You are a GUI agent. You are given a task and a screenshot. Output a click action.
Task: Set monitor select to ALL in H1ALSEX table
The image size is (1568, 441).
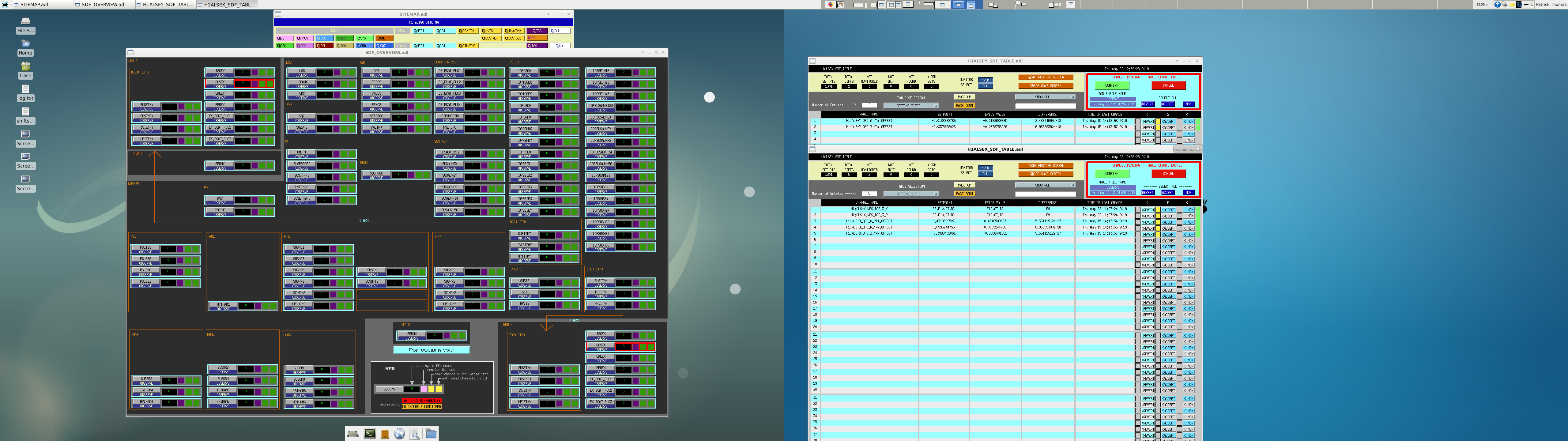pyautogui.click(x=985, y=174)
